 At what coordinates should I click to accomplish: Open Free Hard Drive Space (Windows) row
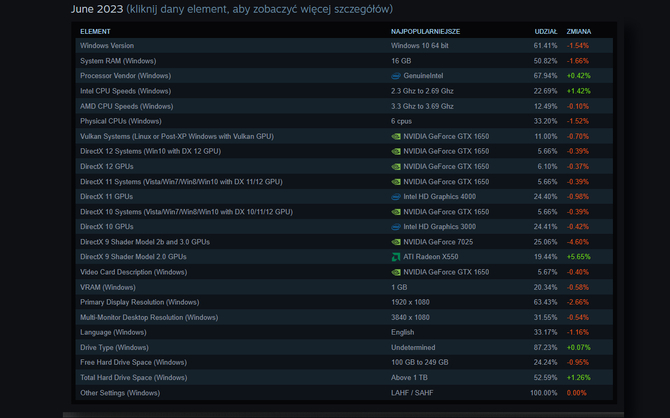point(344,362)
